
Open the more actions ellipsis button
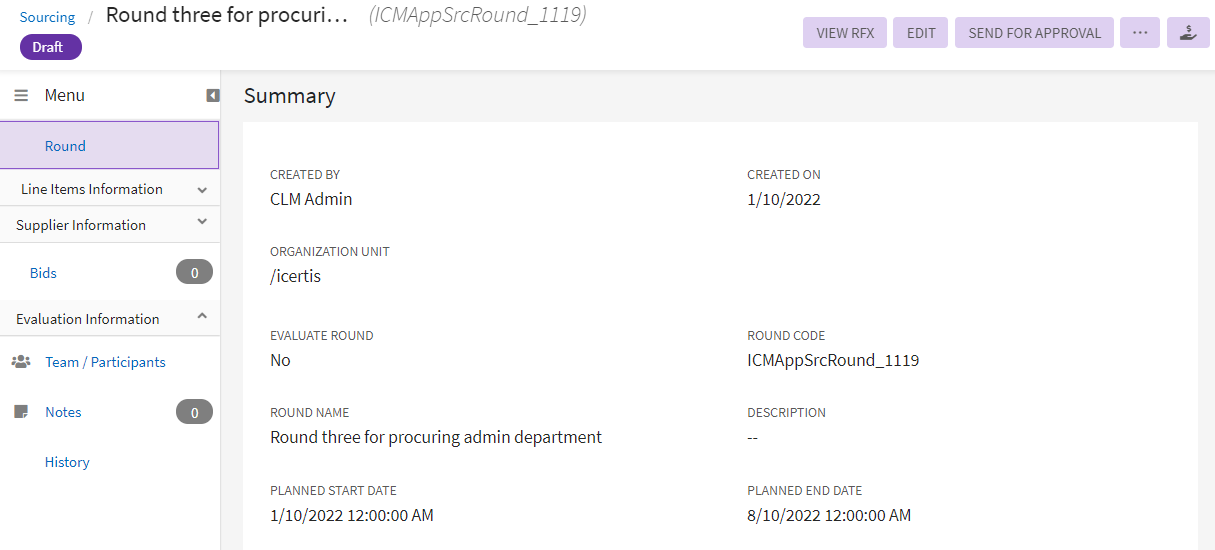pyautogui.click(x=1140, y=33)
